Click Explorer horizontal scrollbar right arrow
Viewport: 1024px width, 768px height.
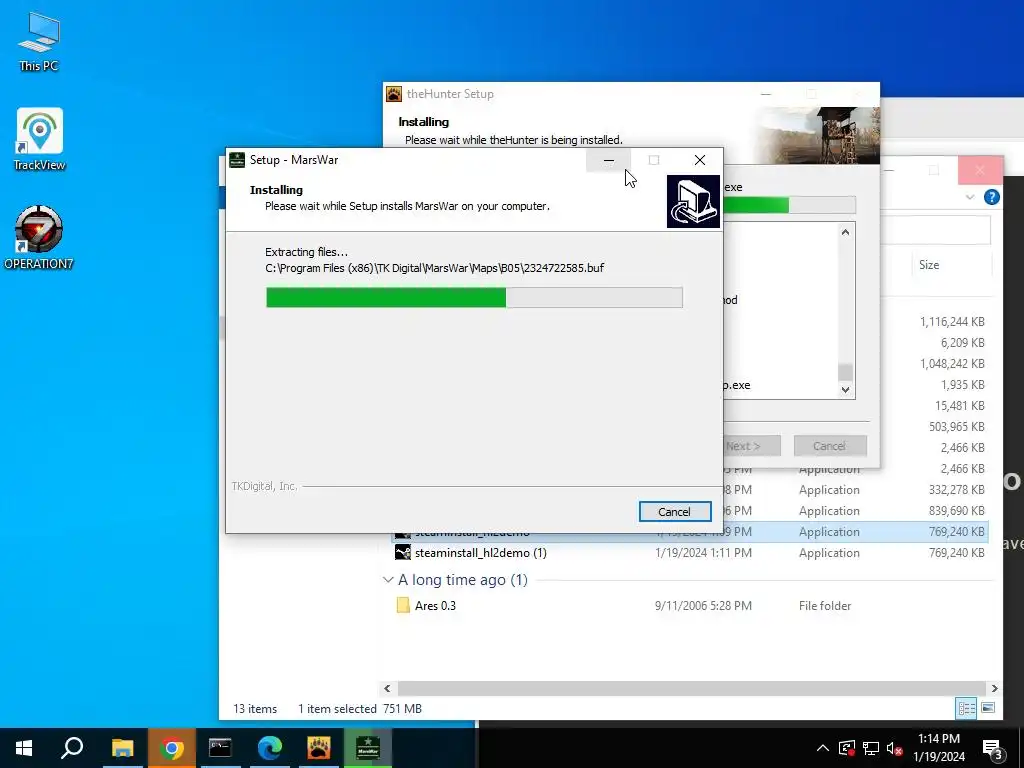pyautogui.click(x=994, y=688)
